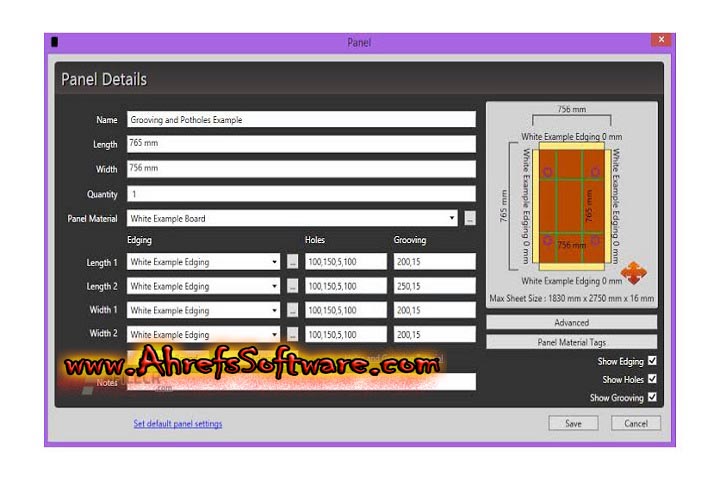Image resolution: width=720 pixels, height=480 pixels.
Task: Click the app icon in the title bar
Action: coord(54,42)
